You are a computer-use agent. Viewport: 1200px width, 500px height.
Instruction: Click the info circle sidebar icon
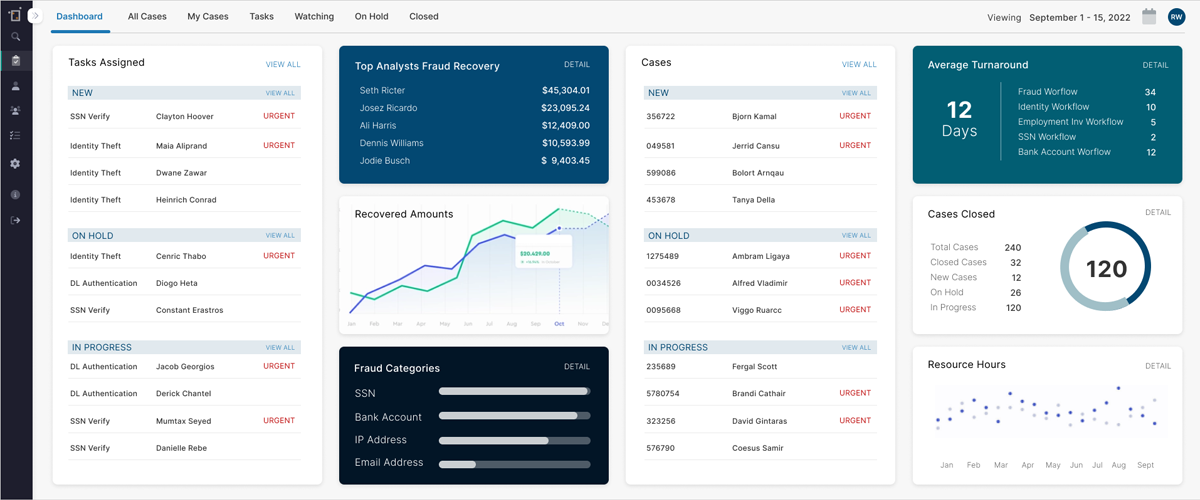(x=16, y=195)
